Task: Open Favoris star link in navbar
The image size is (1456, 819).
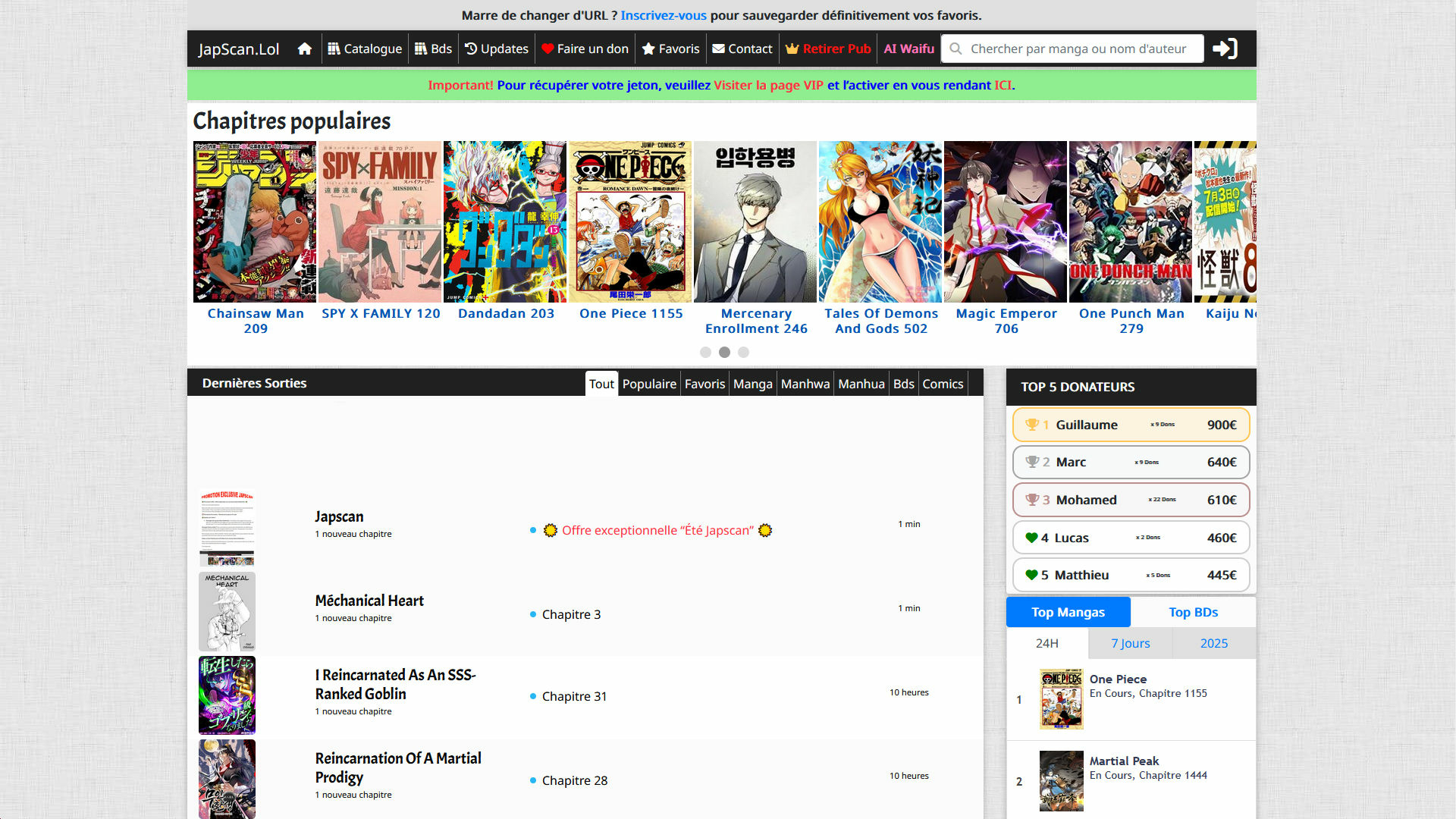Action: 670,49
